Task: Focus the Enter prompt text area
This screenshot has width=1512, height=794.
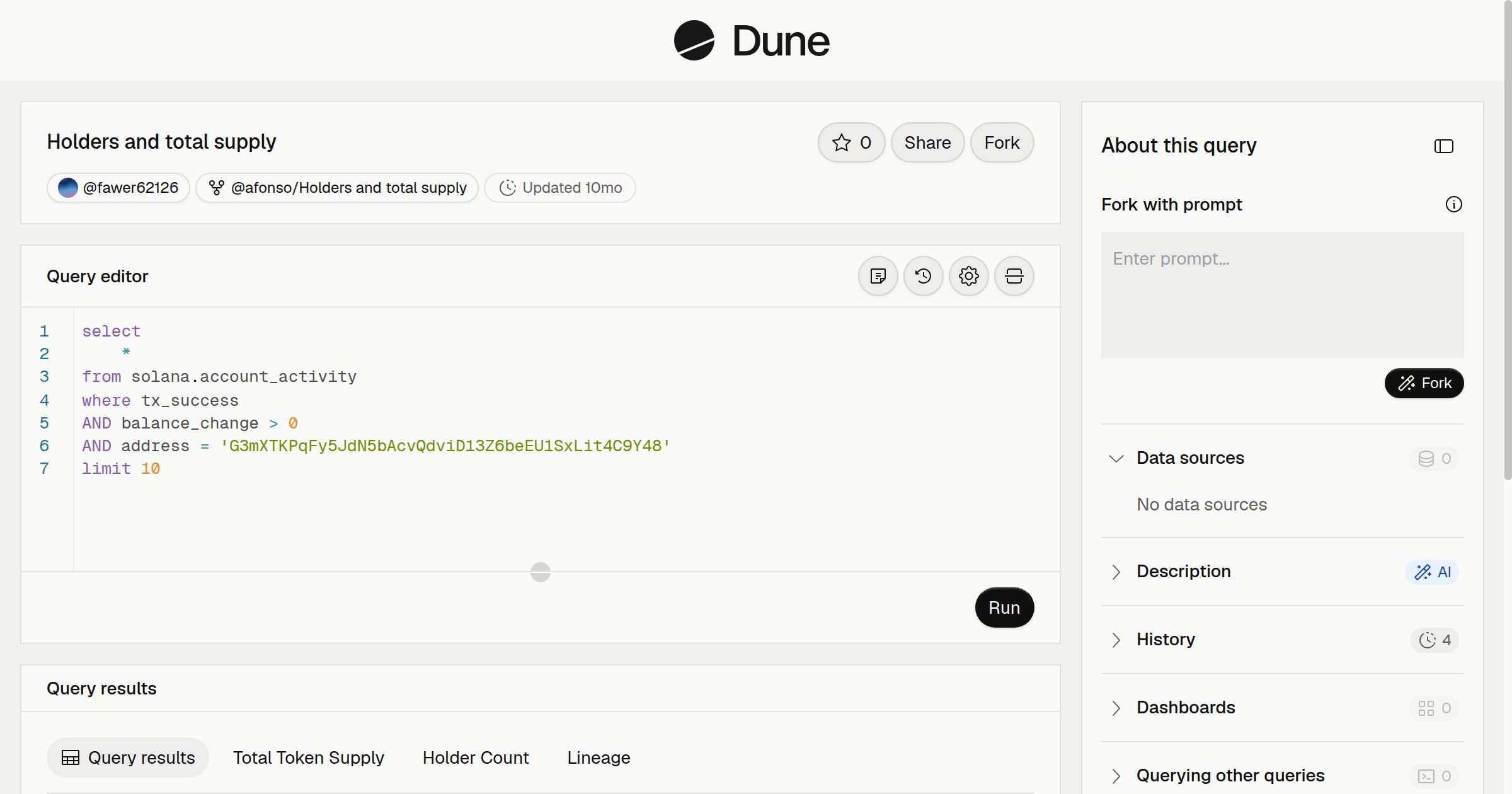Action: [x=1283, y=295]
